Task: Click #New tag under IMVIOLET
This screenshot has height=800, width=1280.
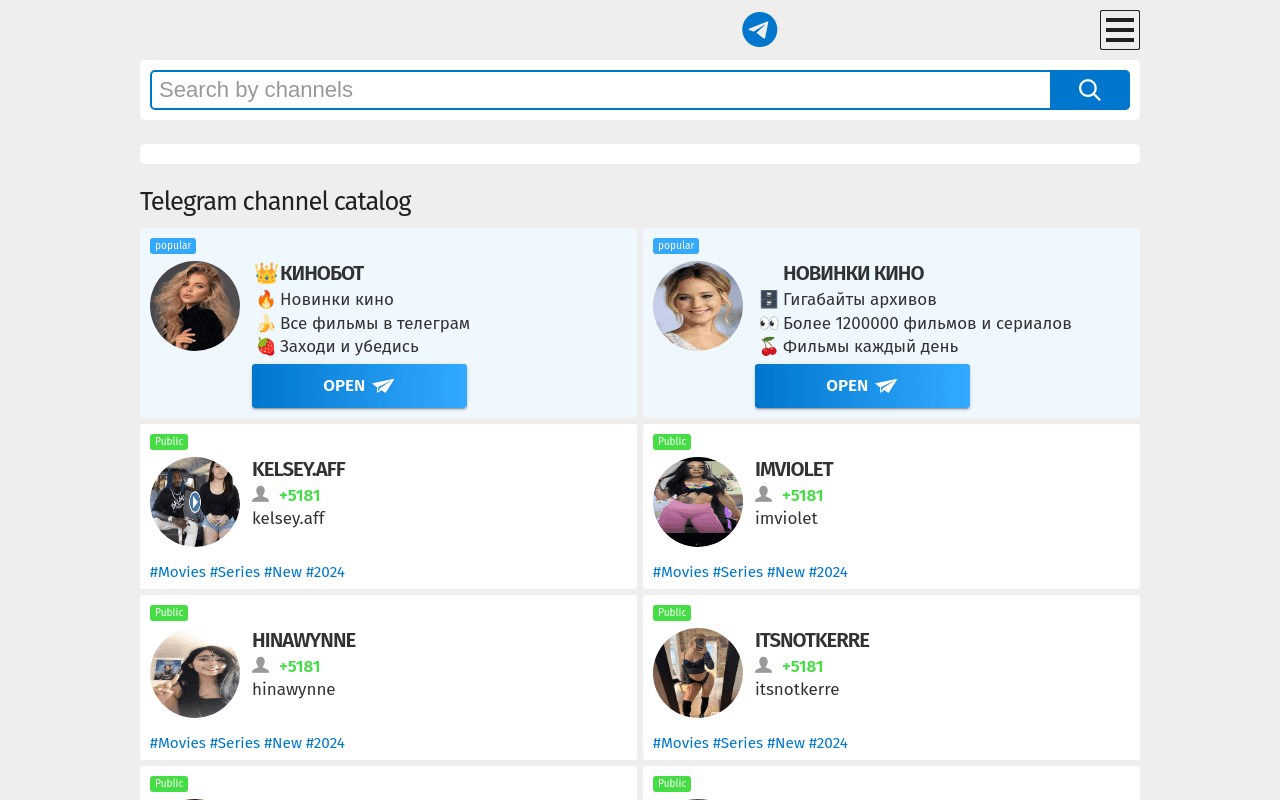Action: coord(786,572)
